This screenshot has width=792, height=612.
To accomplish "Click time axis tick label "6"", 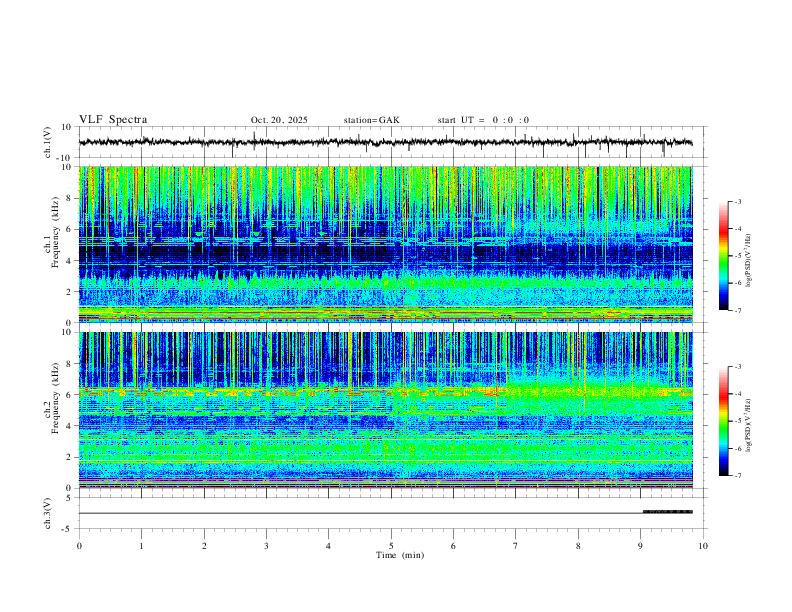I will pyautogui.click(x=453, y=546).
